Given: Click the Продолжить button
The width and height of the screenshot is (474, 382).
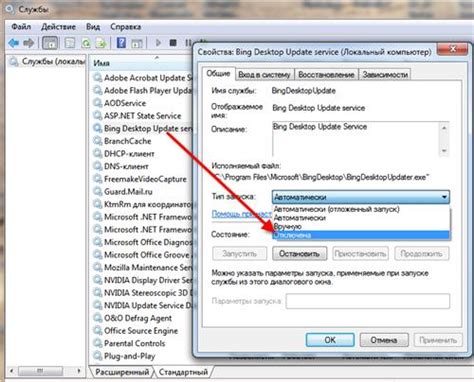Looking at the screenshot, I should [422, 254].
